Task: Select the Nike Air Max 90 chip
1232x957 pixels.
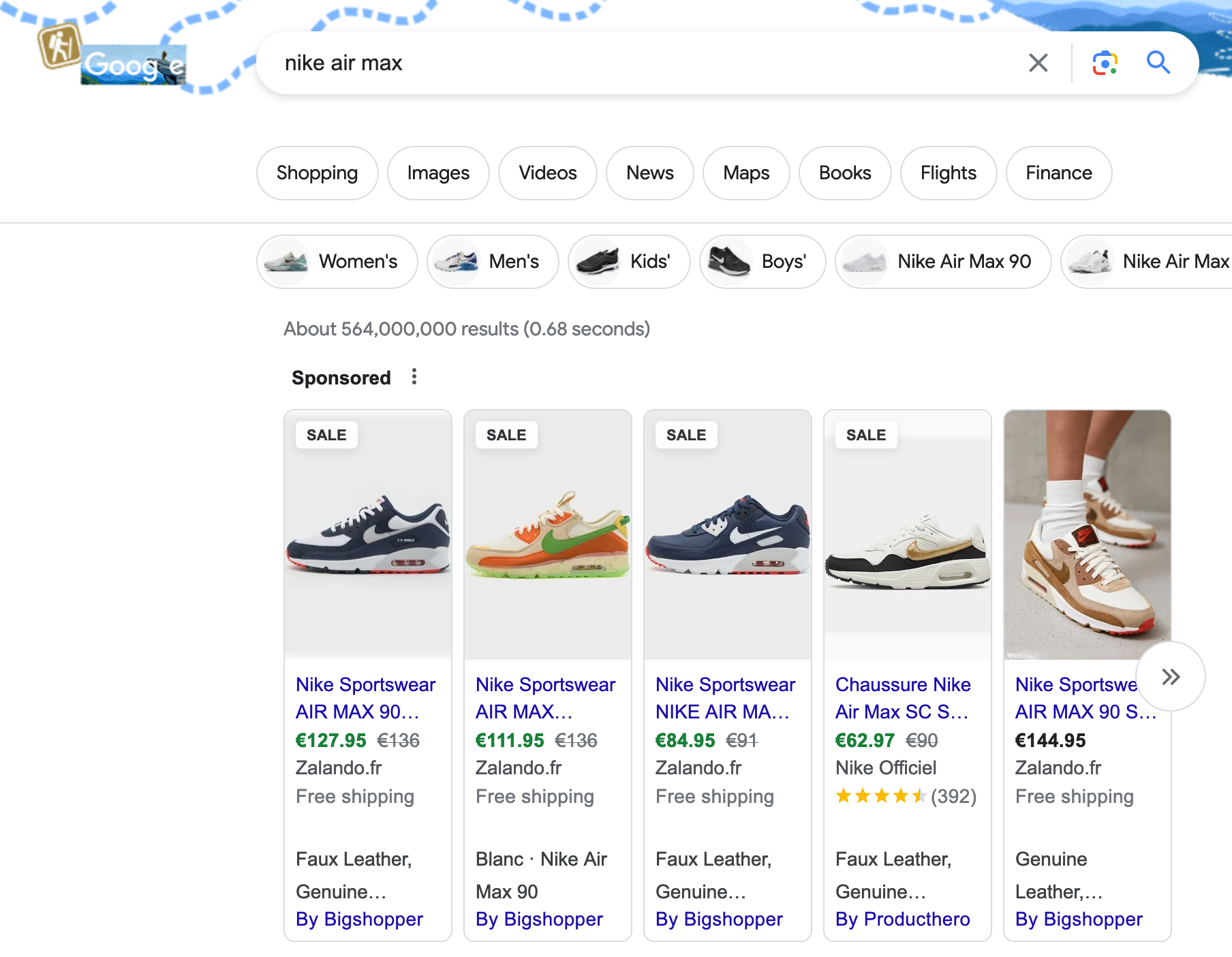Action: (x=943, y=262)
